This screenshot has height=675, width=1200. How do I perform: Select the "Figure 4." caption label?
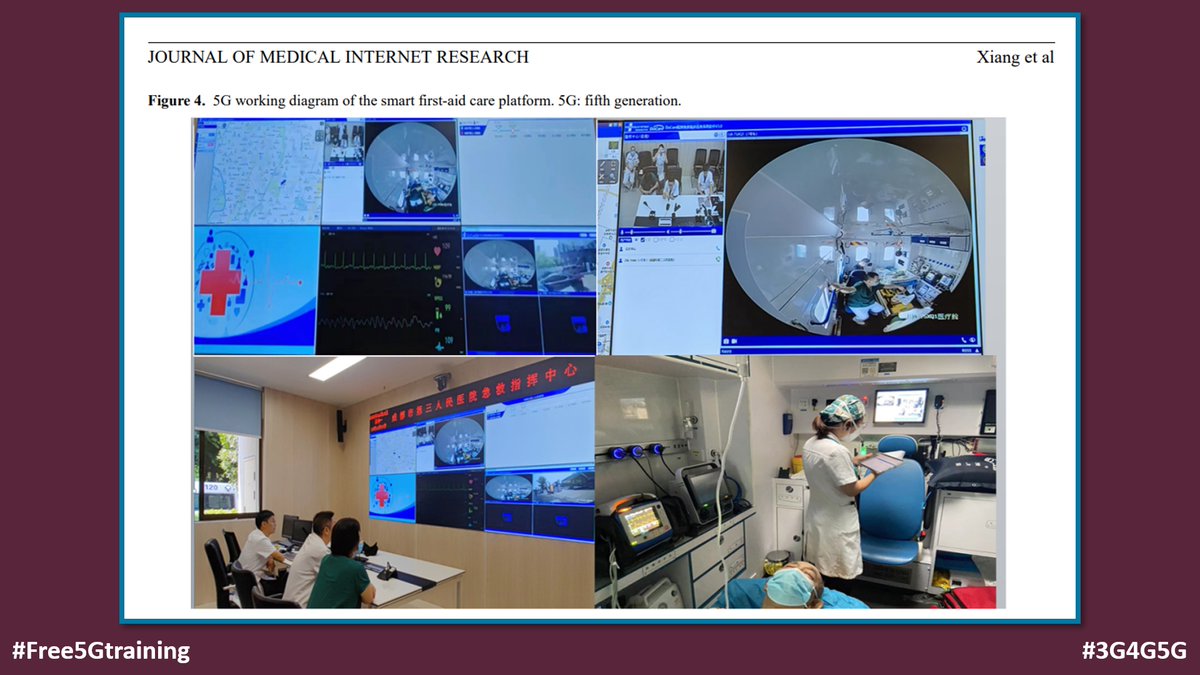pyautogui.click(x=176, y=101)
